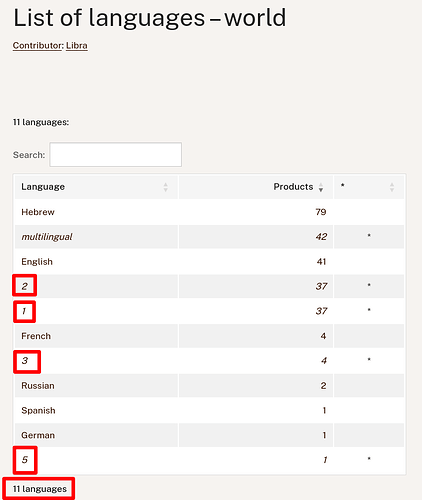This screenshot has width=422, height=500.
Task: Open the multilingual entry
Action: pos(47,237)
